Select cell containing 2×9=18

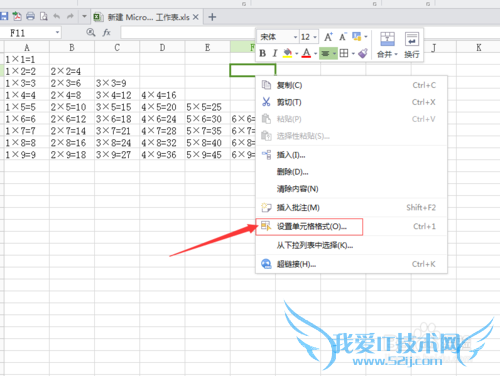tap(72, 155)
